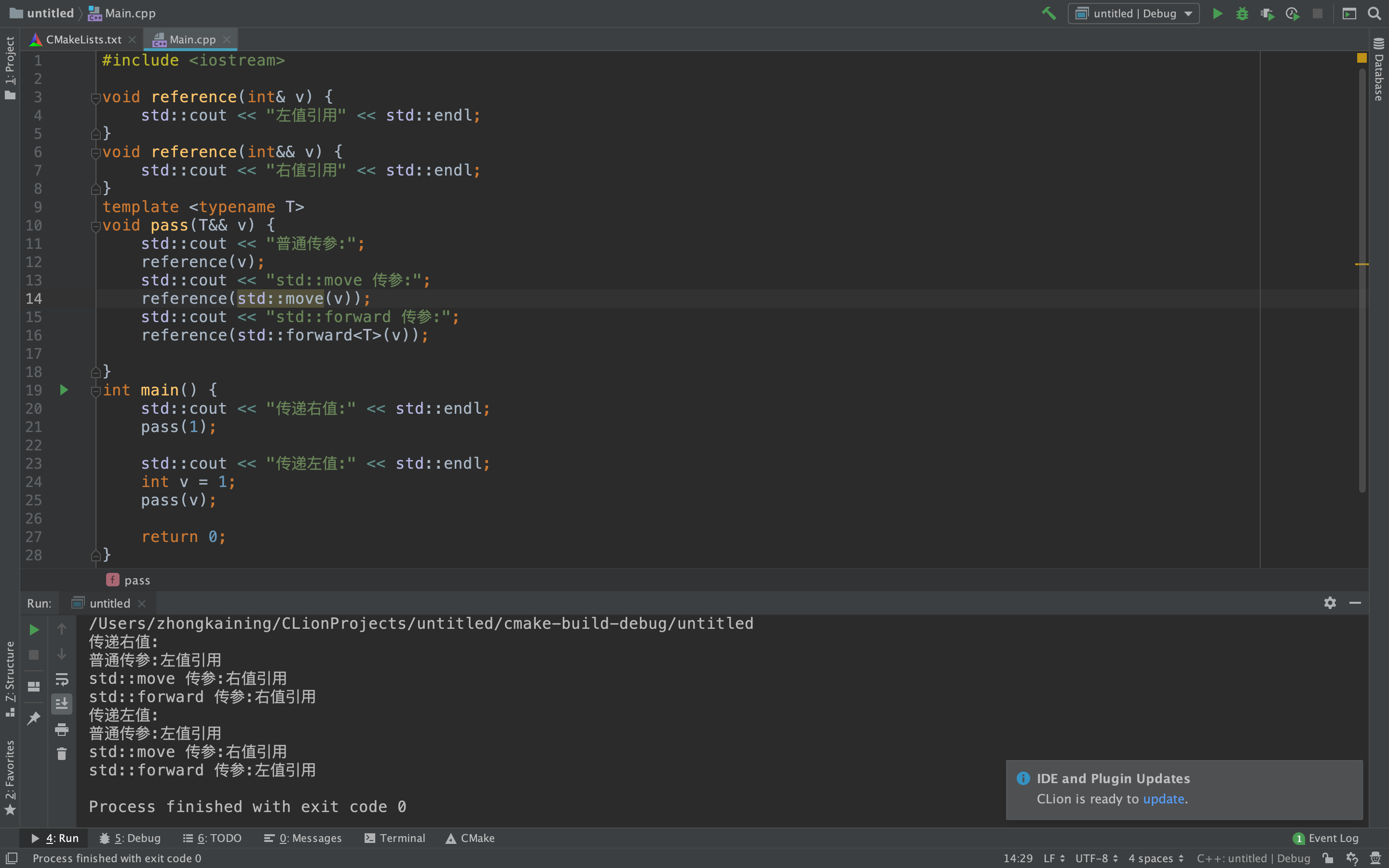Open the 6: TODO tool tab
This screenshot has height=868, width=1389.
[212, 838]
